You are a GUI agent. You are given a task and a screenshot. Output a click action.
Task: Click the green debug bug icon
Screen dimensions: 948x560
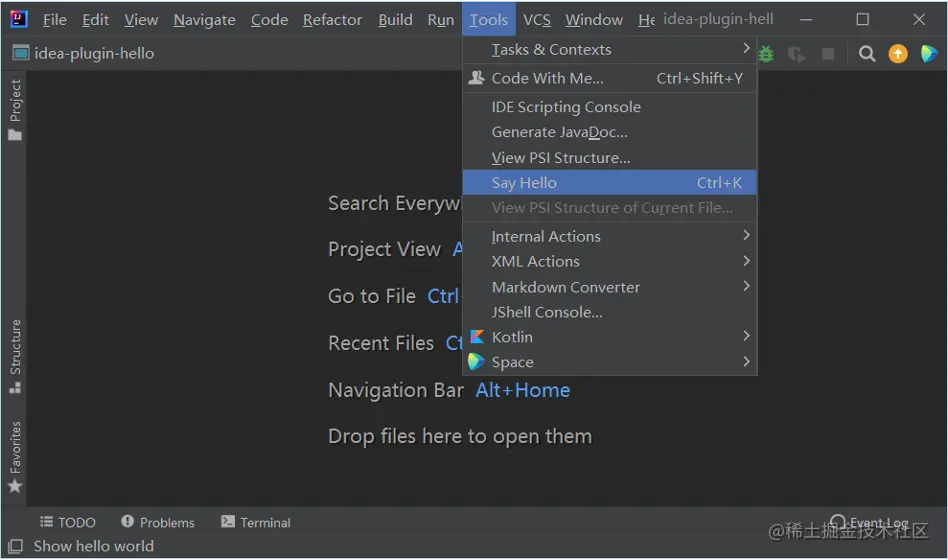(x=766, y=54)
